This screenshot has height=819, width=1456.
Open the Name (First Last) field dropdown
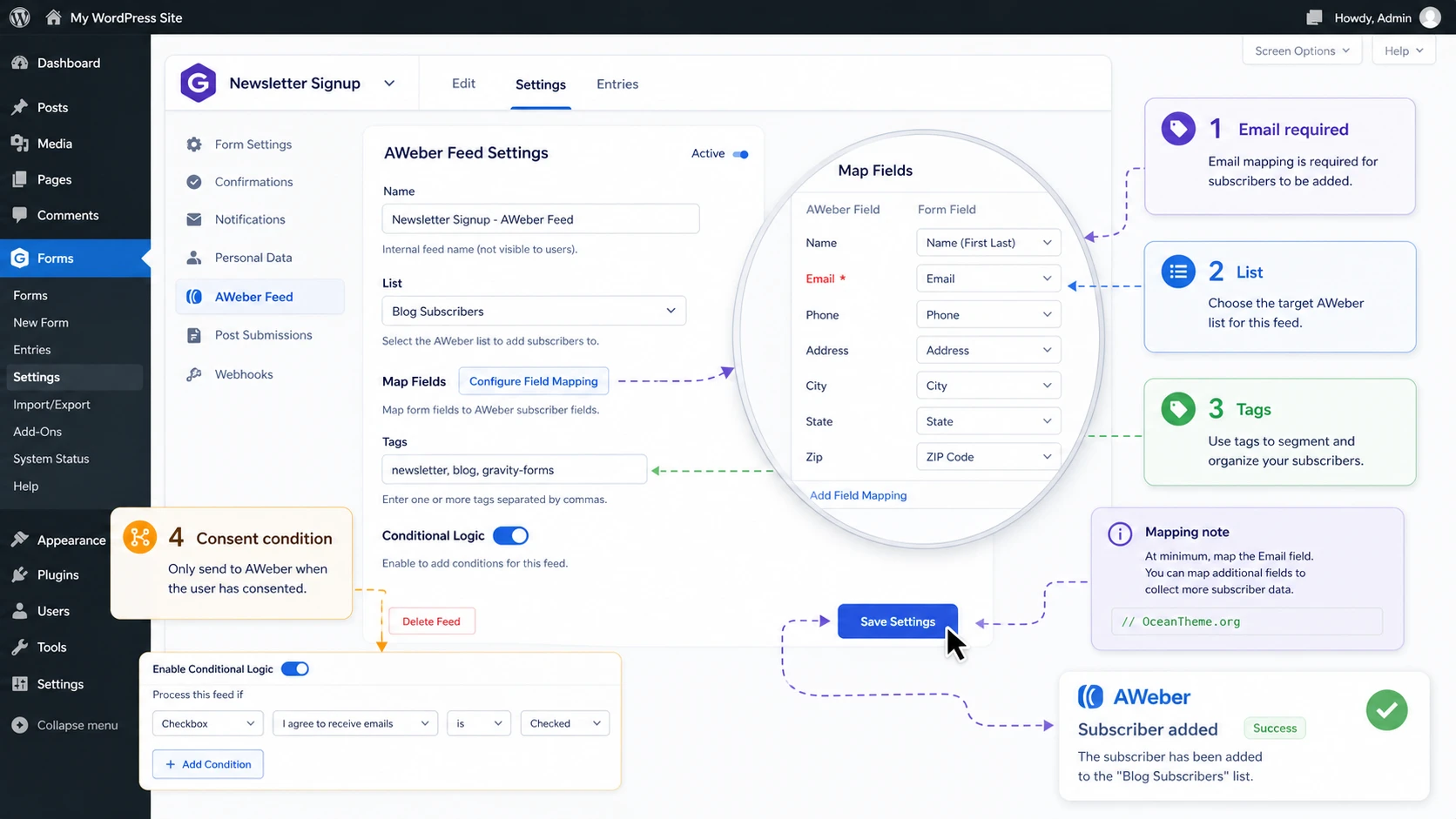[988, 243]
